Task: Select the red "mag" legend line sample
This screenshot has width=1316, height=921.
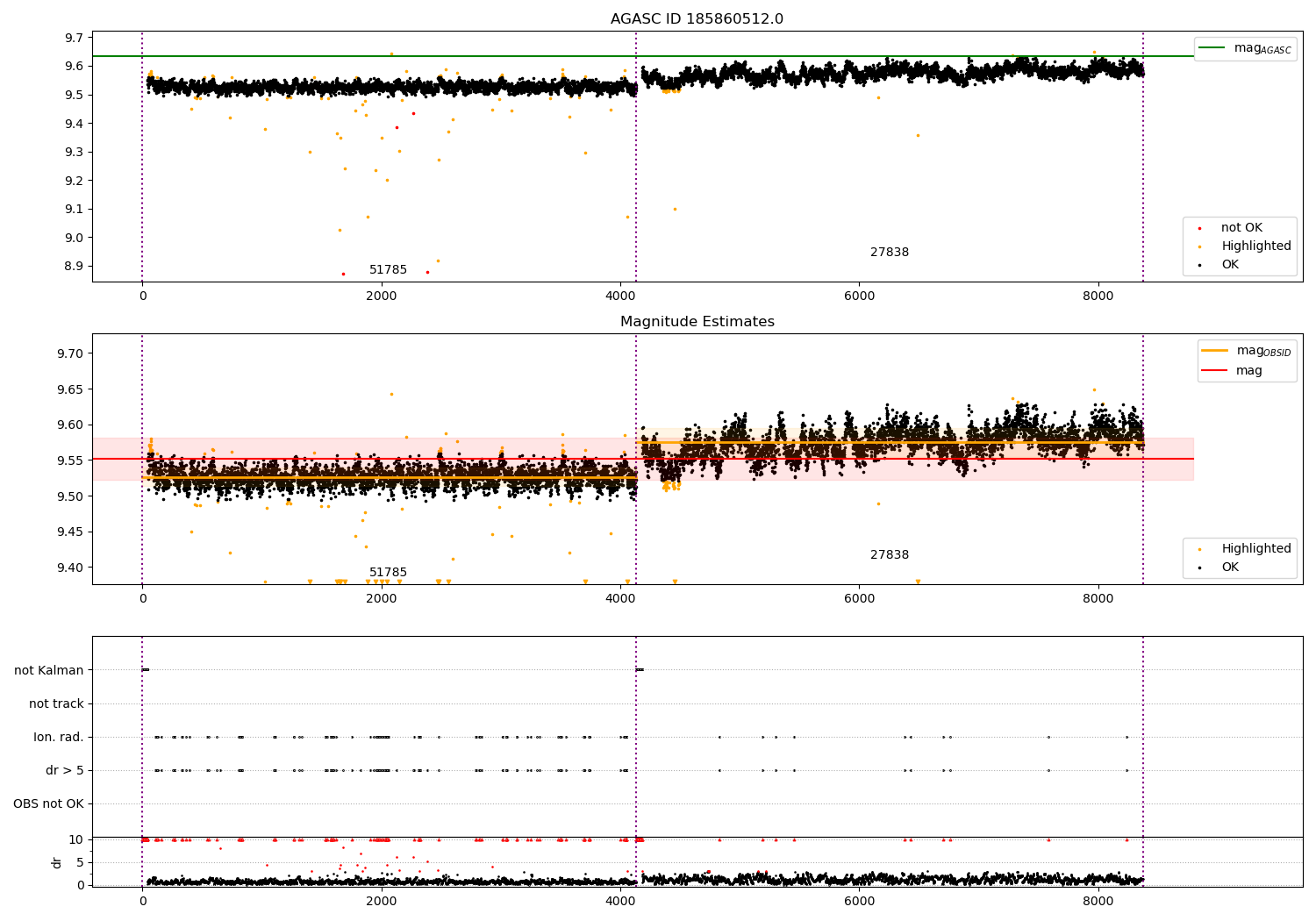Action: (1215, 371)
